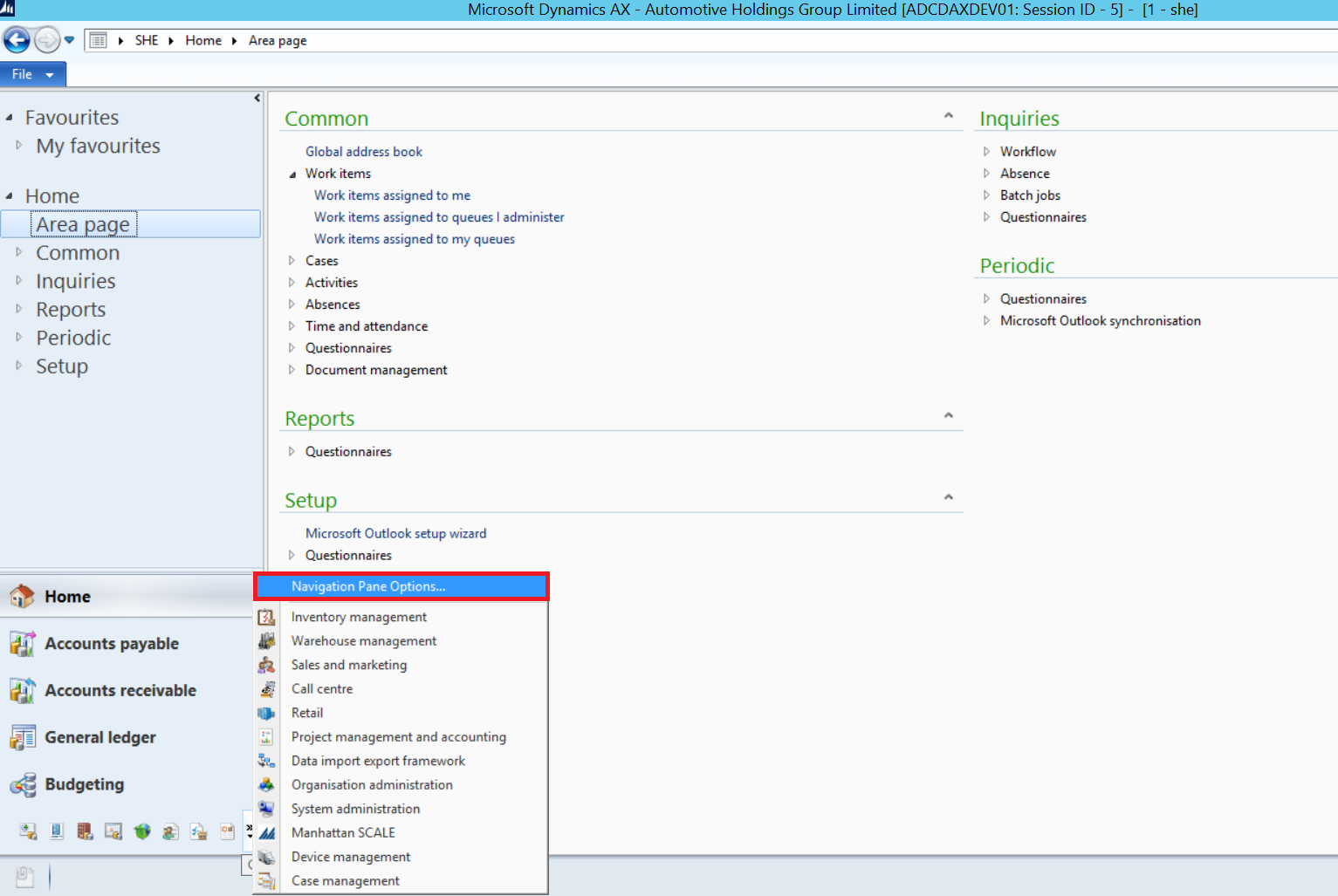Screen dimensions: 1338x896
Task: Click the System administration icon
Action: 266,809
